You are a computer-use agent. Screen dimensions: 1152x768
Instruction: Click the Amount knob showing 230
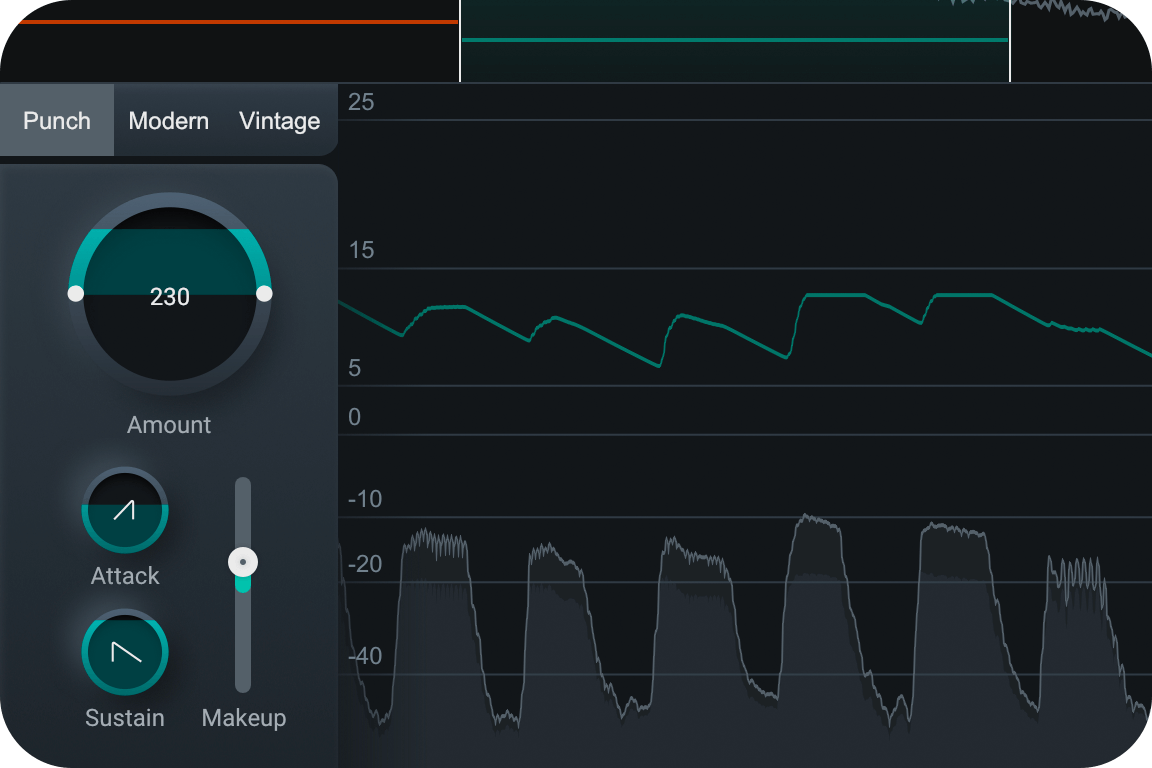click(170, 294)
